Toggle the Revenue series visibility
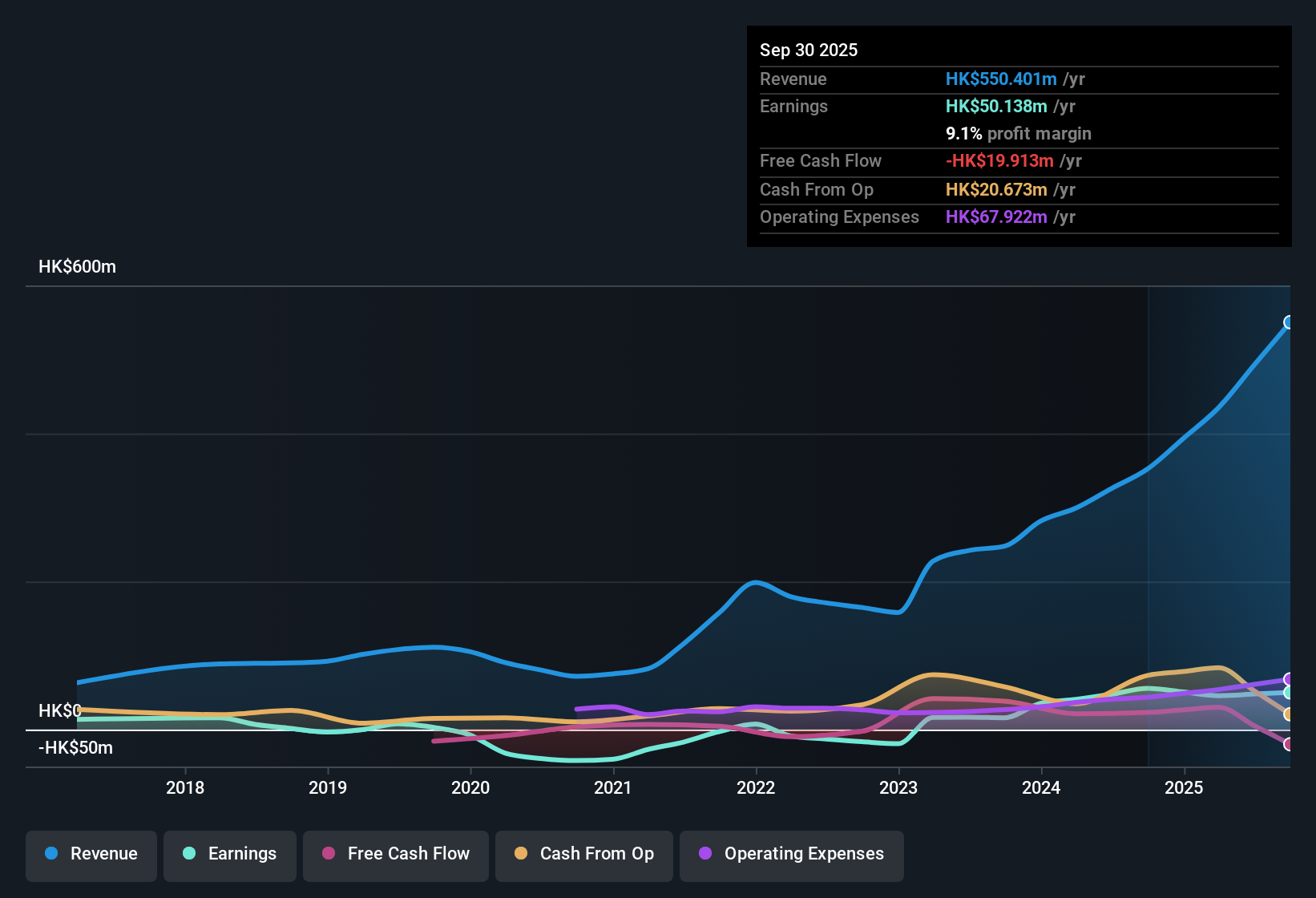The width and height of the screenshot is (1316, 898). (x=91, y=854)
